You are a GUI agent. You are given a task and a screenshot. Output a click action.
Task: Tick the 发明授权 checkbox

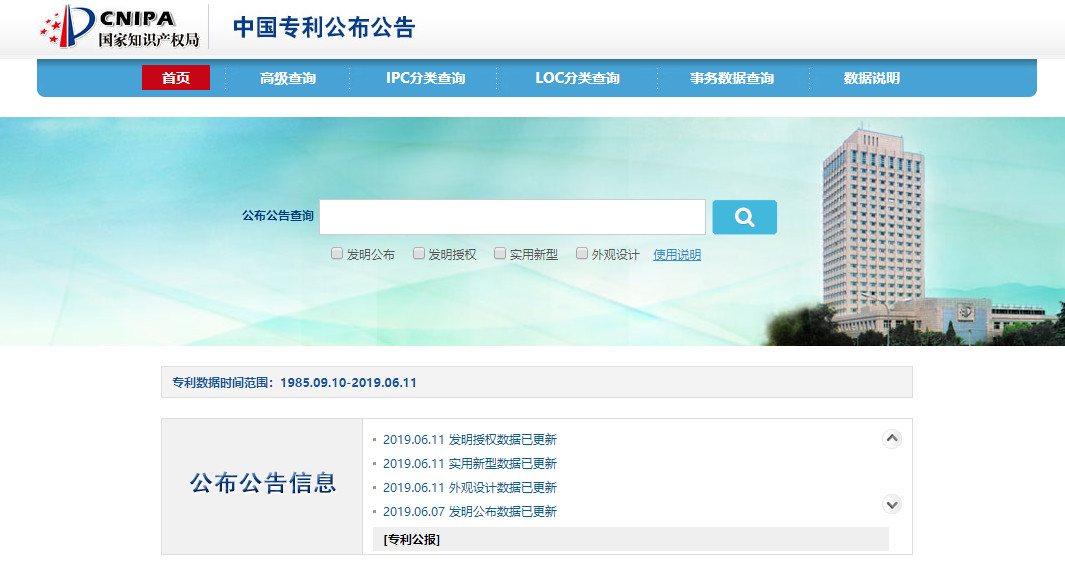click(419, 254)
